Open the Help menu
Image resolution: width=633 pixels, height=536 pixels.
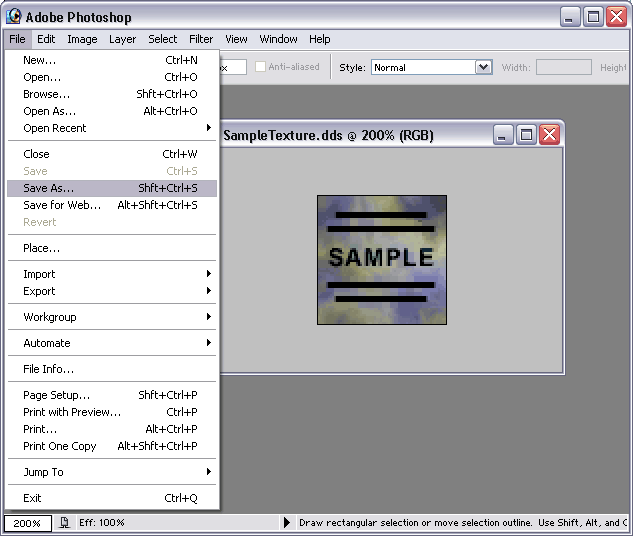tap(320, 39)
